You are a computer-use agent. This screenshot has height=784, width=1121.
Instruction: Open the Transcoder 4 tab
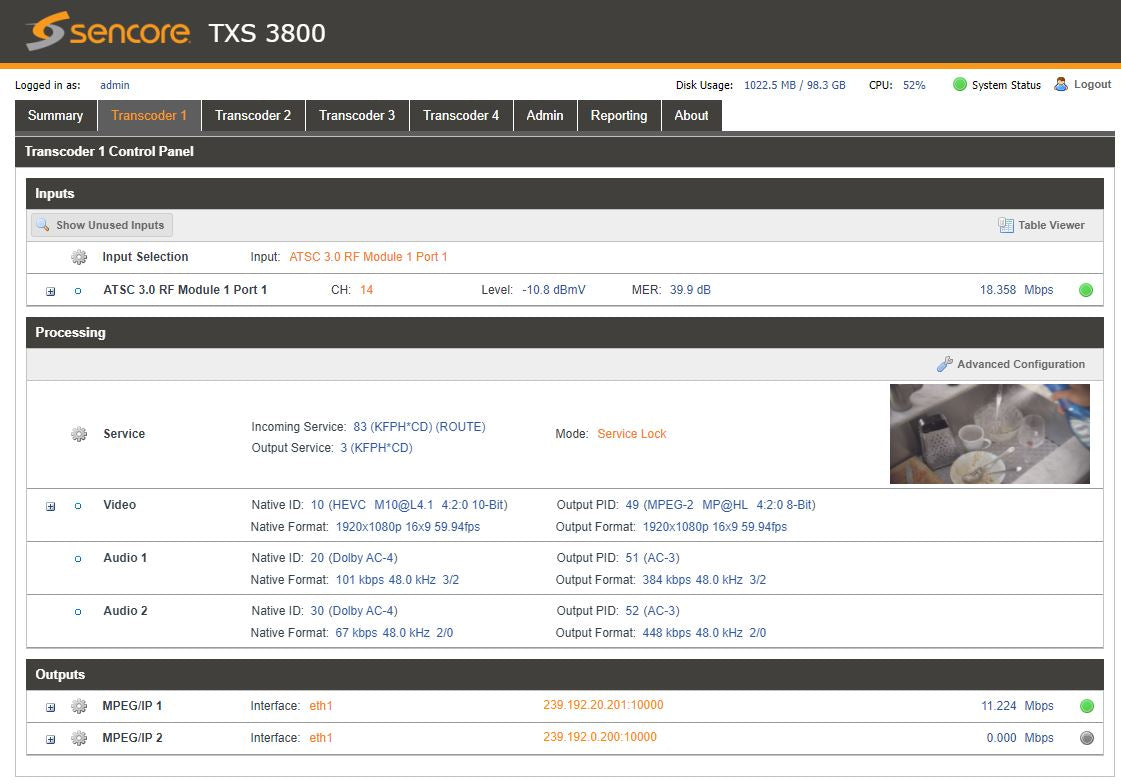[x=461, y=116]
